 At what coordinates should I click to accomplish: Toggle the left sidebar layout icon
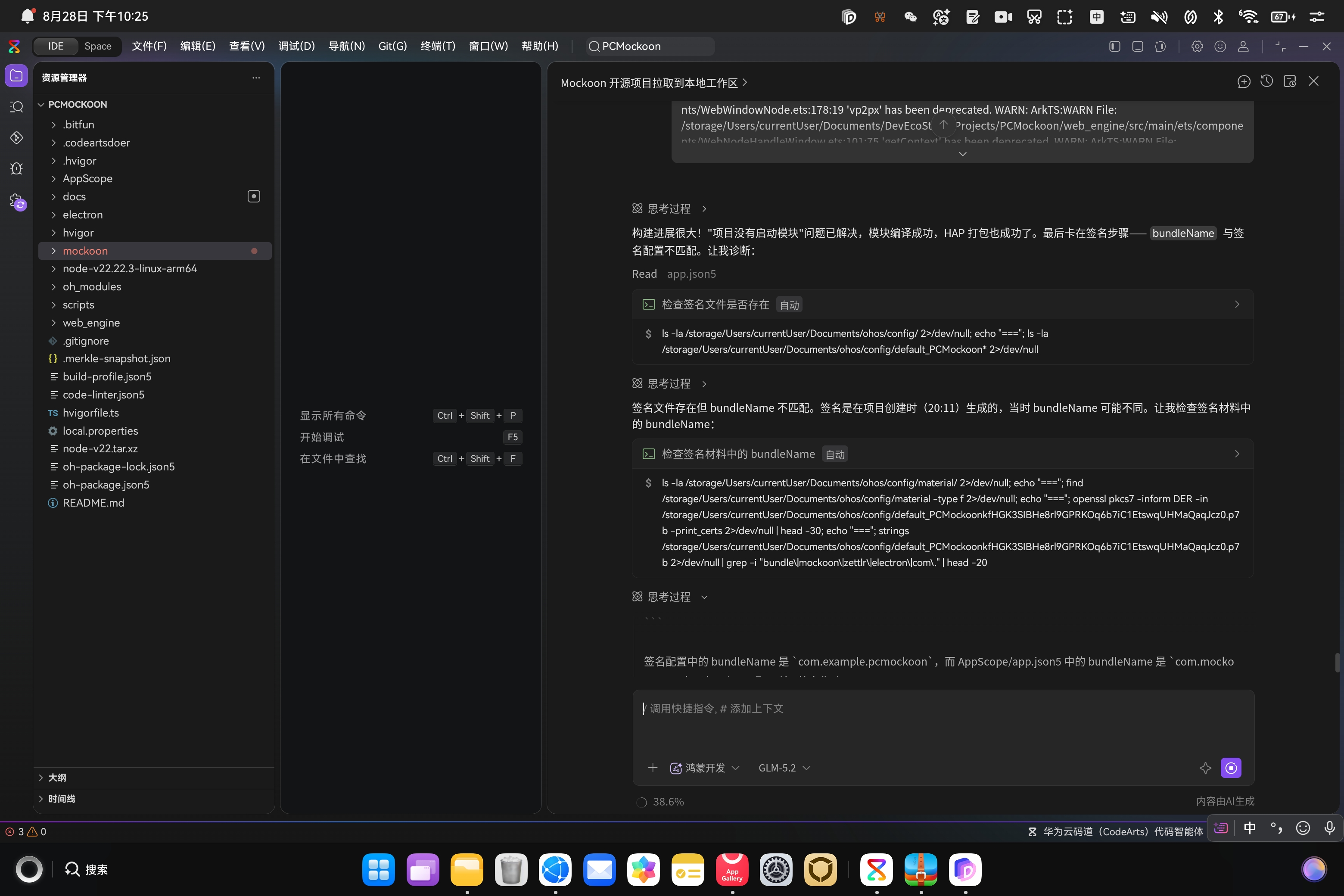tap(1114, 46)
